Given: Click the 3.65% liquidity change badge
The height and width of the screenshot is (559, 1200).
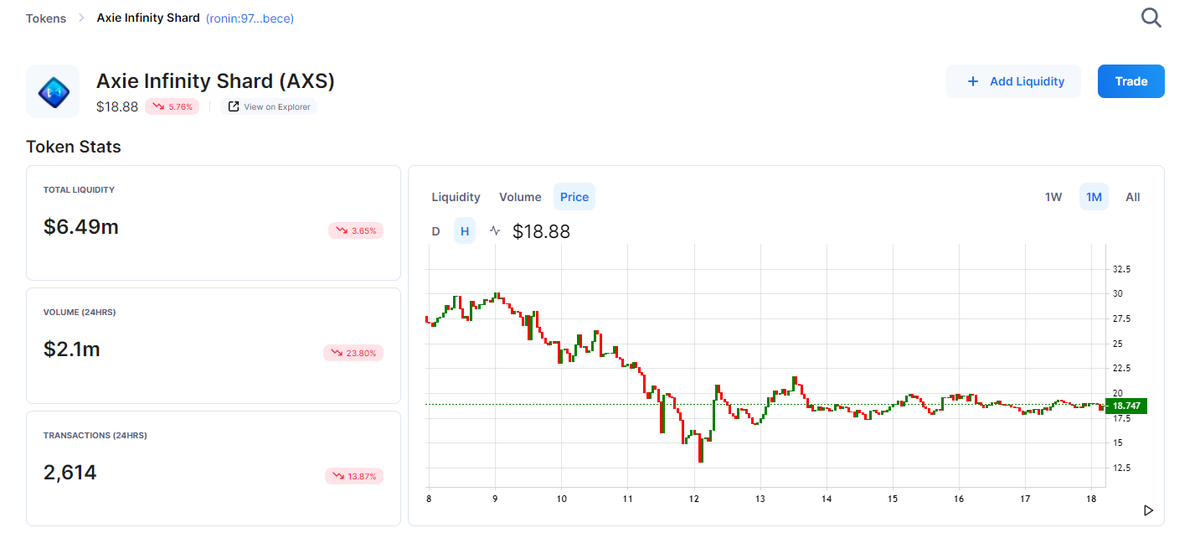Looking at the screenshot, I should tap(356, 231).
